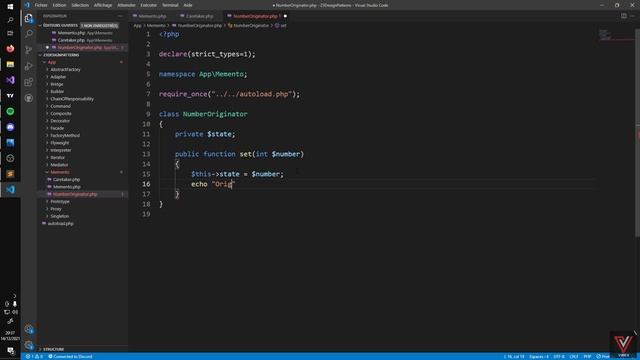The image size is (640, 360).
Task: Open the Explorer view in activity bar
Action: coord(29,18)
